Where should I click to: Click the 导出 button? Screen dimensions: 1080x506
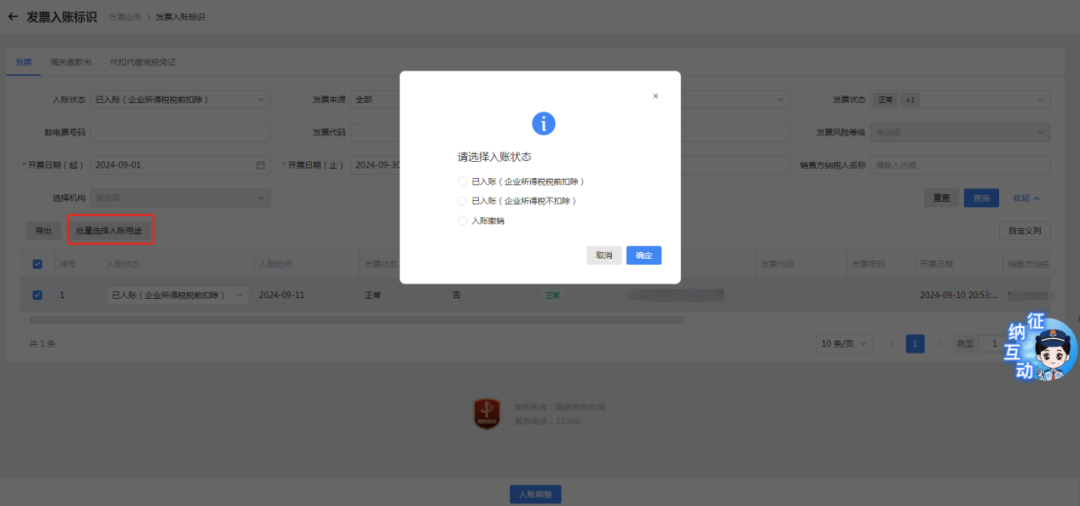(x=43, y=231)
